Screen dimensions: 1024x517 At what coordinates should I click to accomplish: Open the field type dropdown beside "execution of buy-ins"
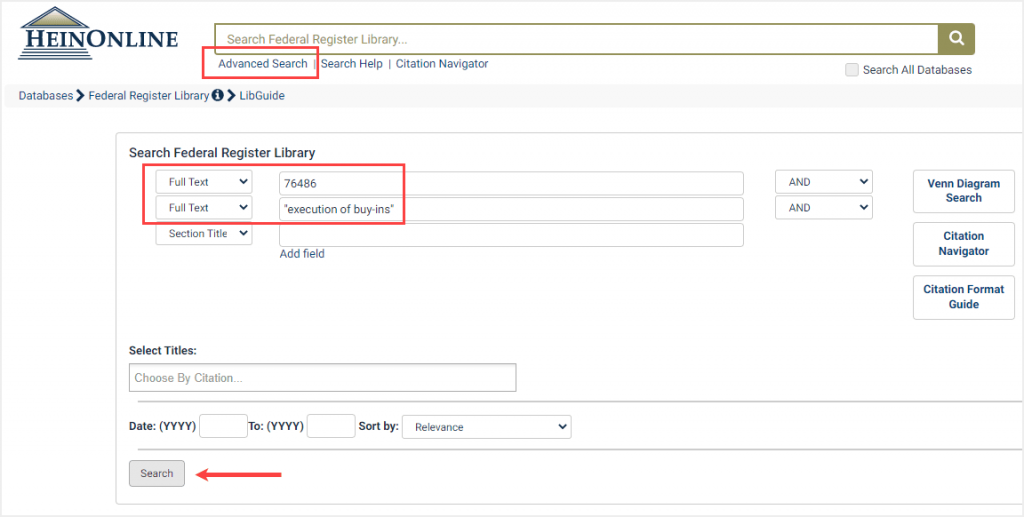click(x=204, y=208)
